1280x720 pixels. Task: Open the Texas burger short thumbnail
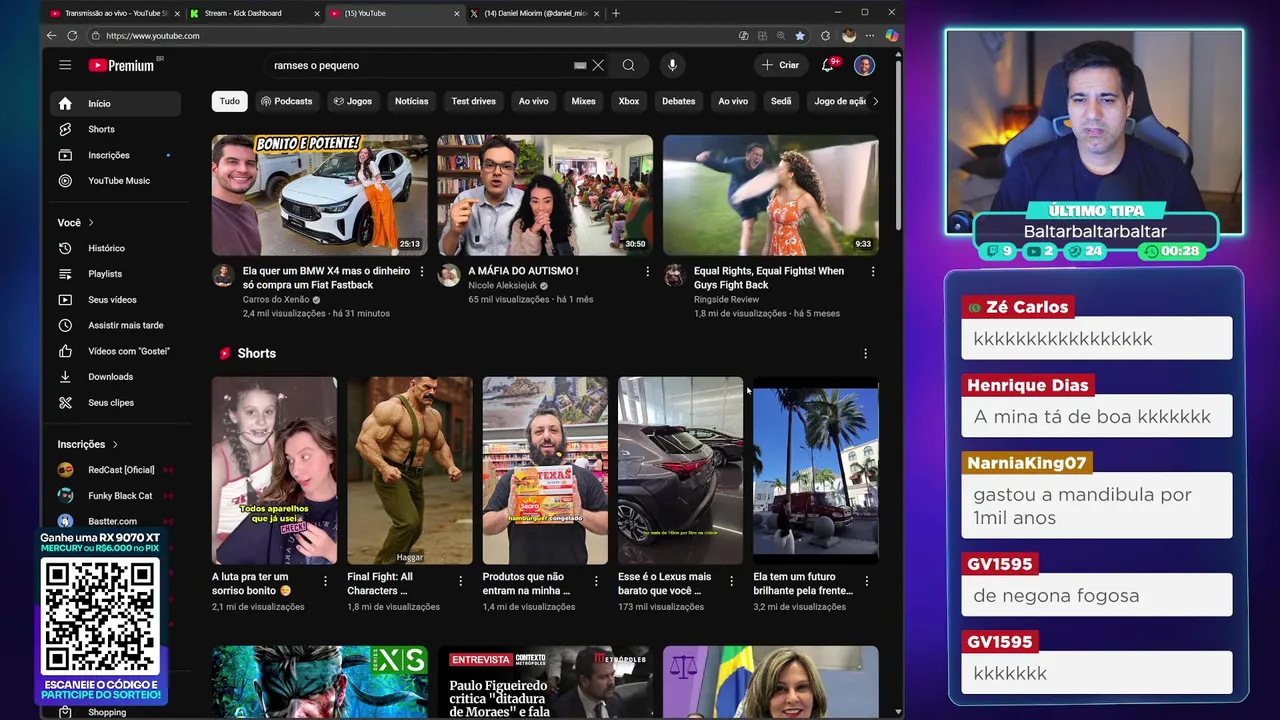pyautogui.click(x=545, y=470)
